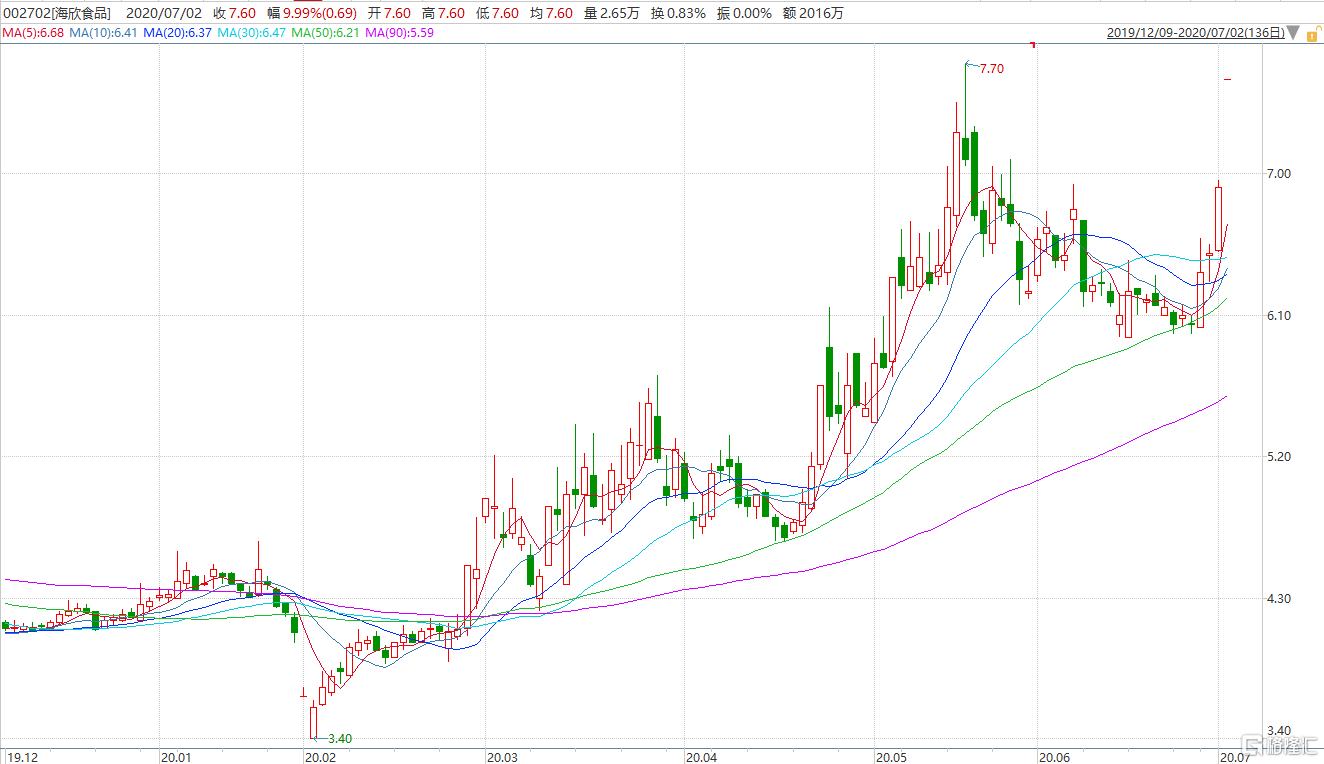Click the 20.01 date axis label
The image size is (1324, 764).
click(176, 756)
